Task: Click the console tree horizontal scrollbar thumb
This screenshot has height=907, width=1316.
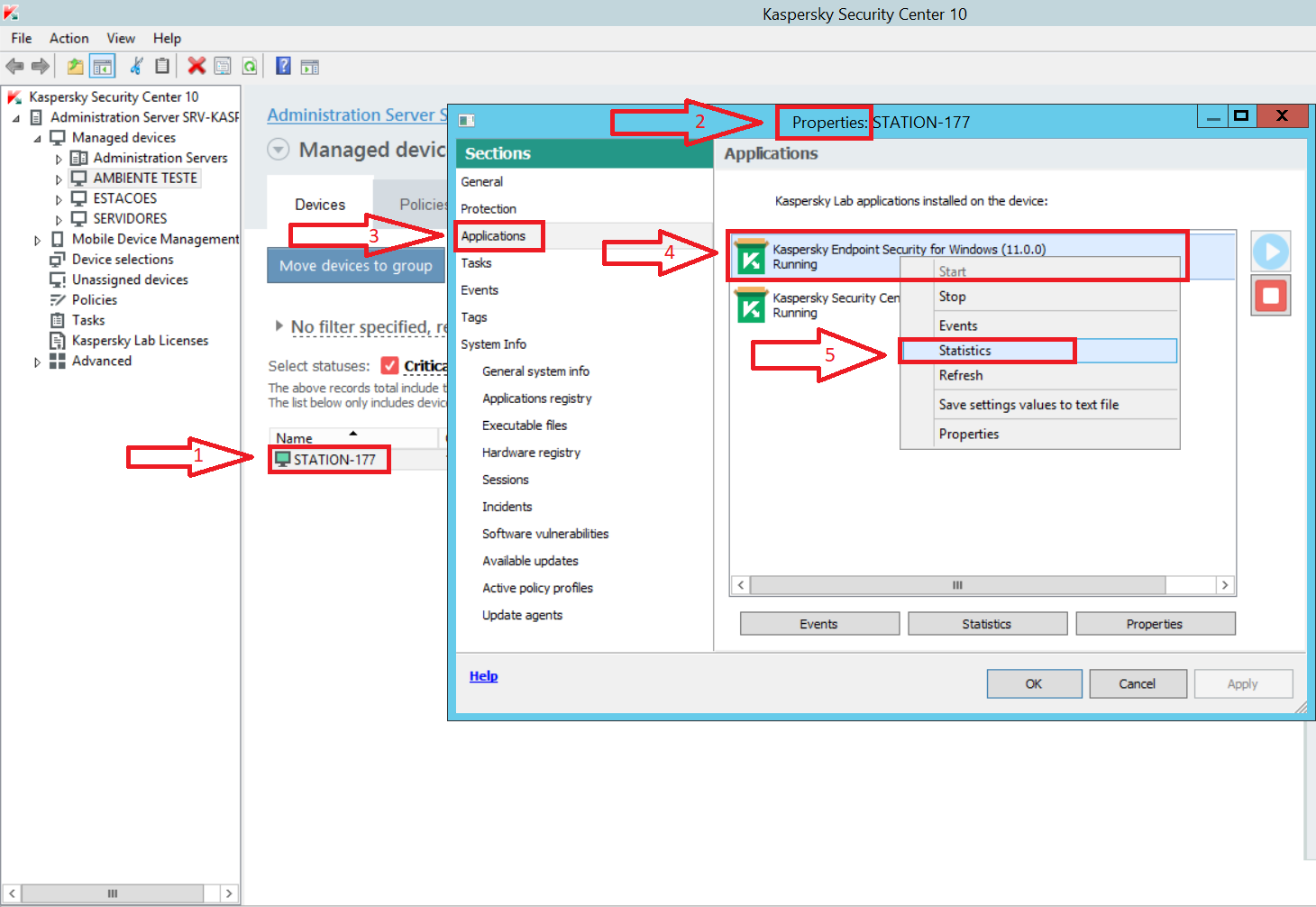Action: tap(113, 893)
